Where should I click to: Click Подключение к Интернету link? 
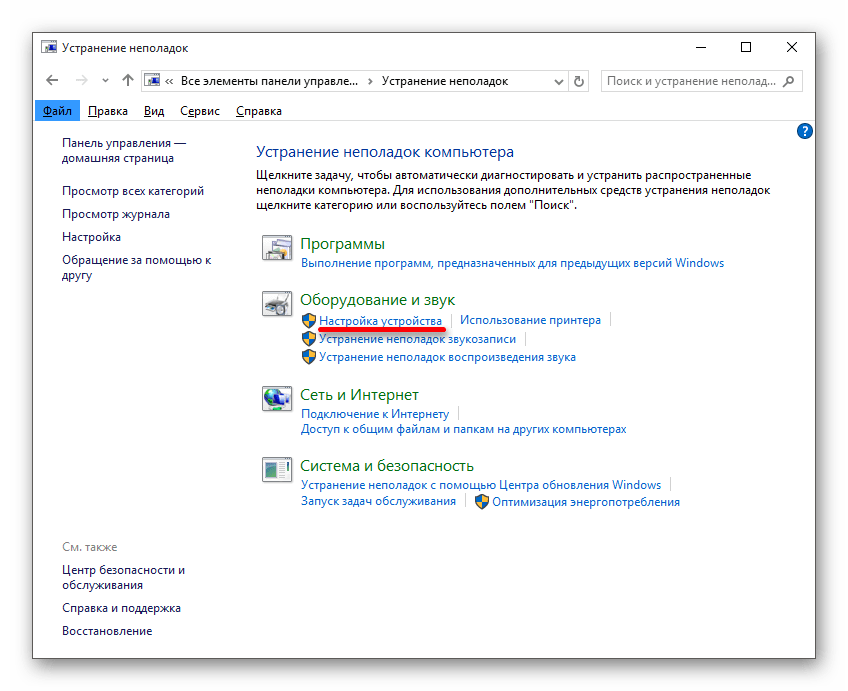375,414
